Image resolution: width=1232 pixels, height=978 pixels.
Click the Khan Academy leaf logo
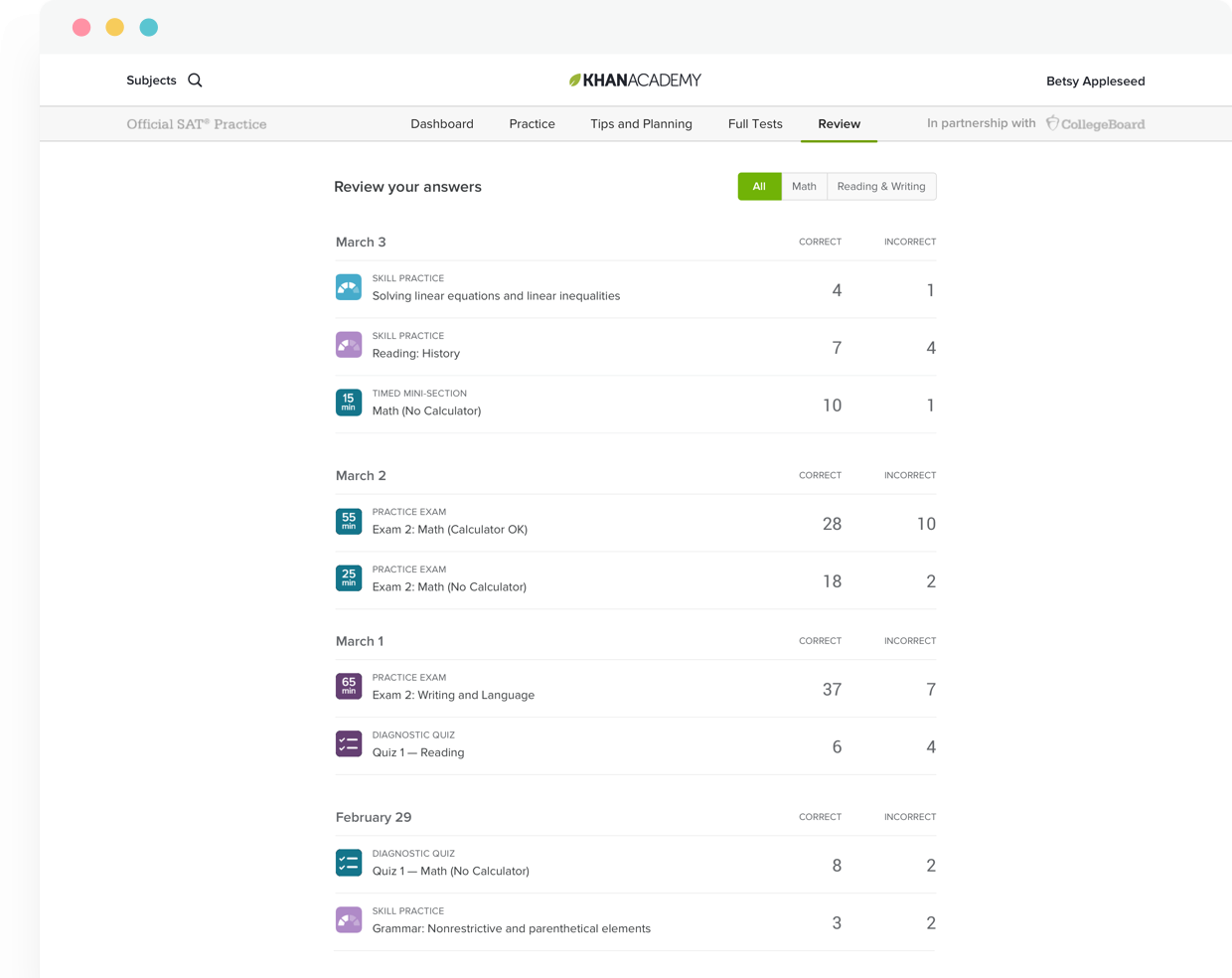pos(574,81)
